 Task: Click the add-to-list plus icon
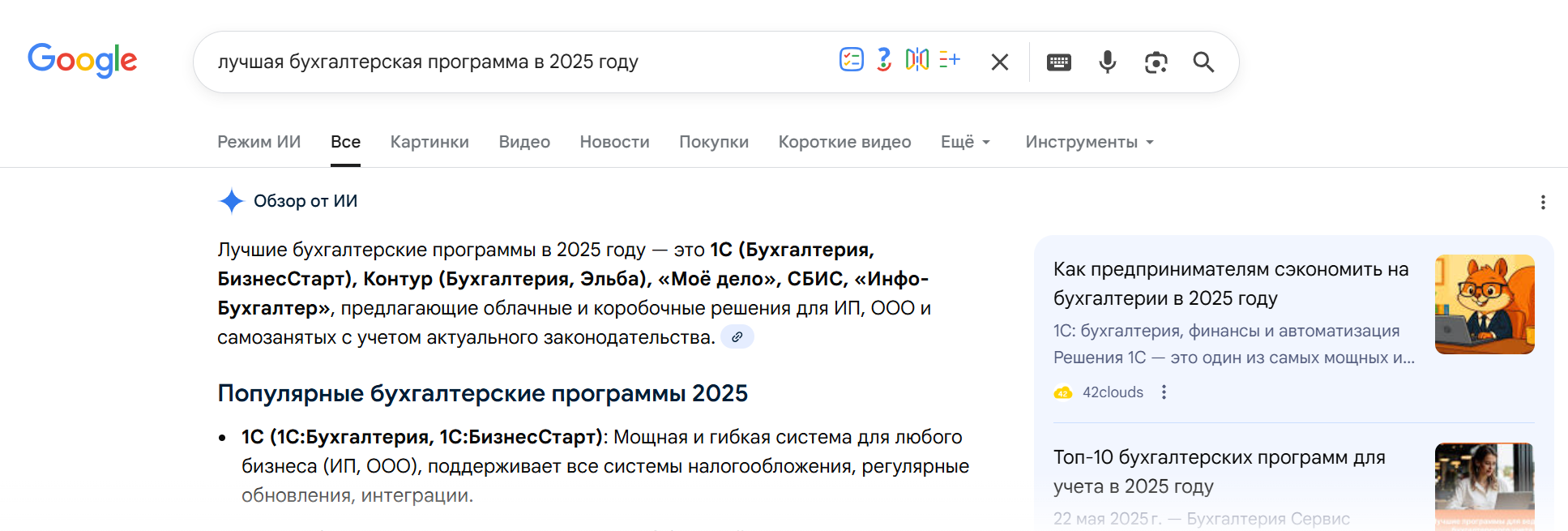point(950,59)
